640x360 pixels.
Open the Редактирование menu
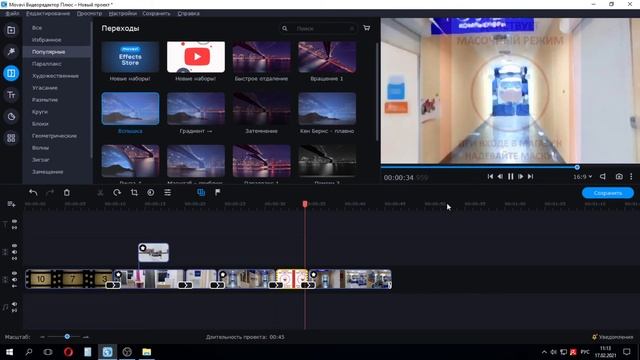click(48, 13)
